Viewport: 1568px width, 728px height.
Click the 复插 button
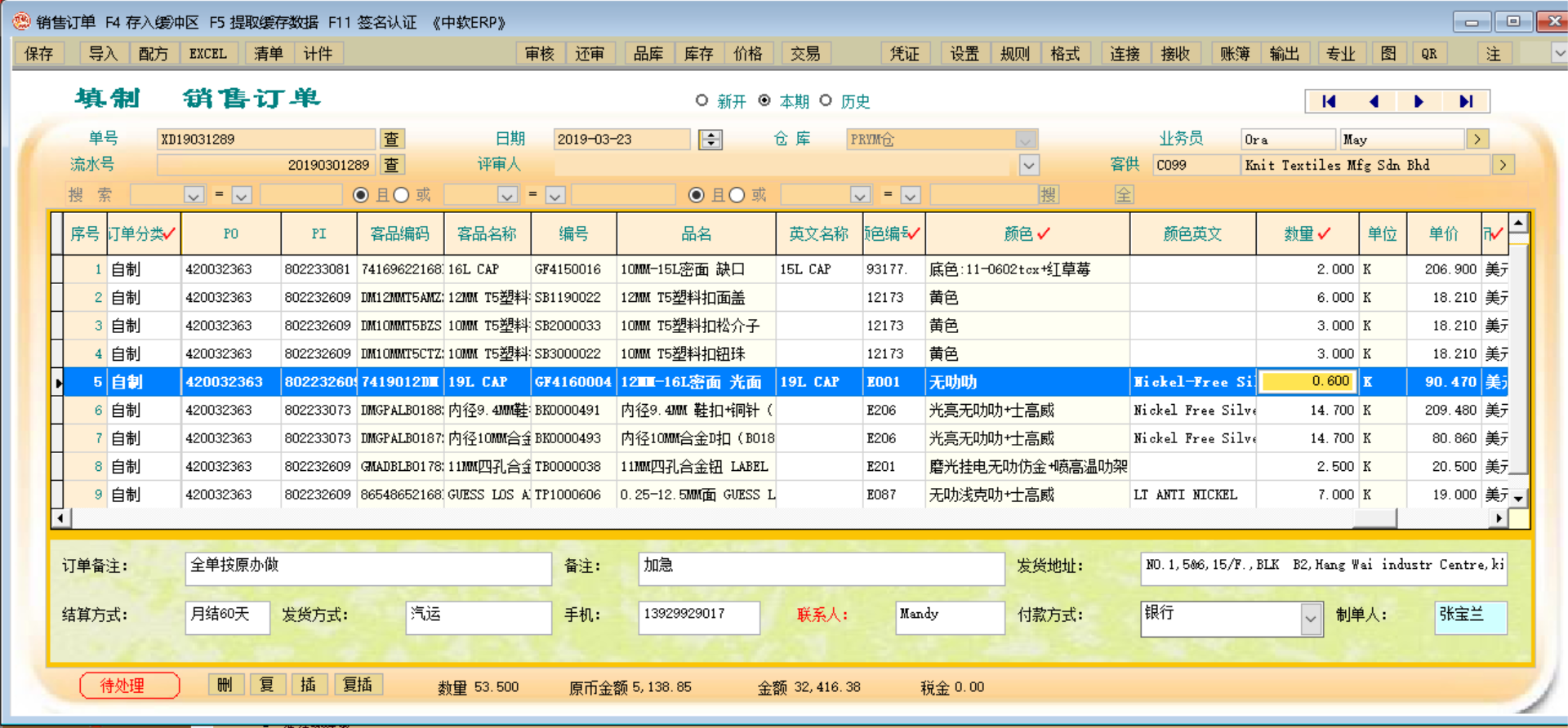pyautogui.click(x=358, y=685)
